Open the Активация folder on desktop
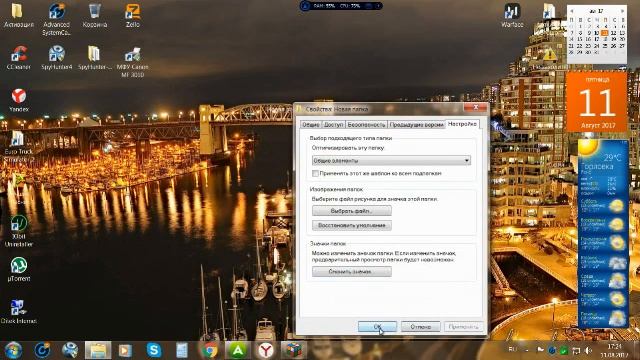Image resolution: width=640 pixels, height=360 pixels. point(18,16)
